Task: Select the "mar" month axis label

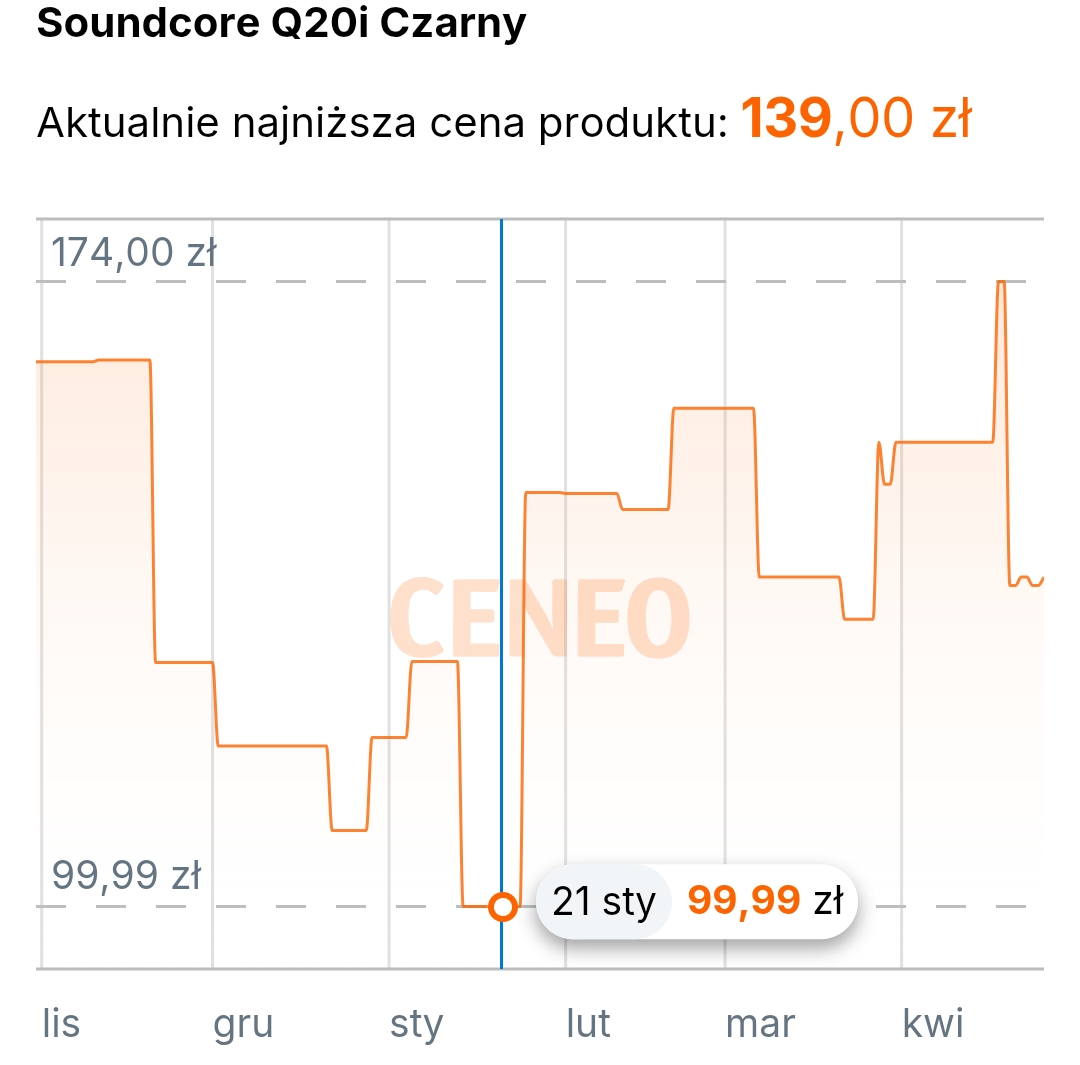Action: 760,1024
